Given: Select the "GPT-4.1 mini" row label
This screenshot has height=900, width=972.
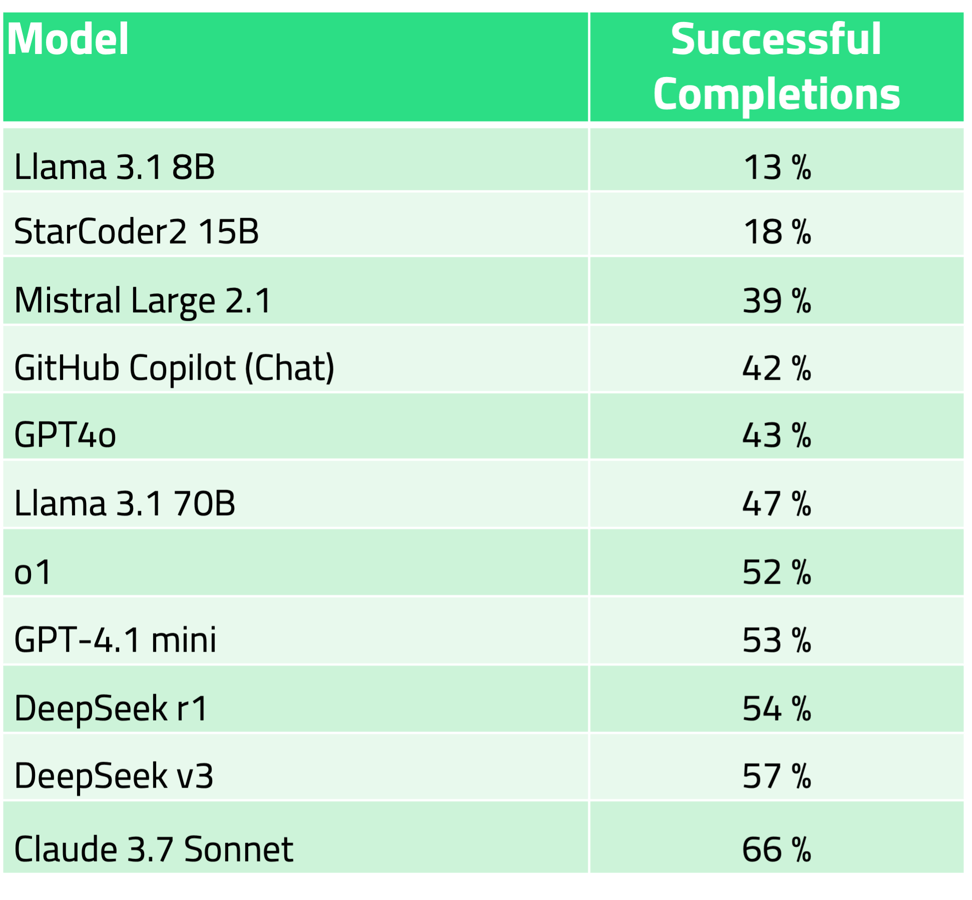Looking at the screenshot, I should click(x=115, y=639).
